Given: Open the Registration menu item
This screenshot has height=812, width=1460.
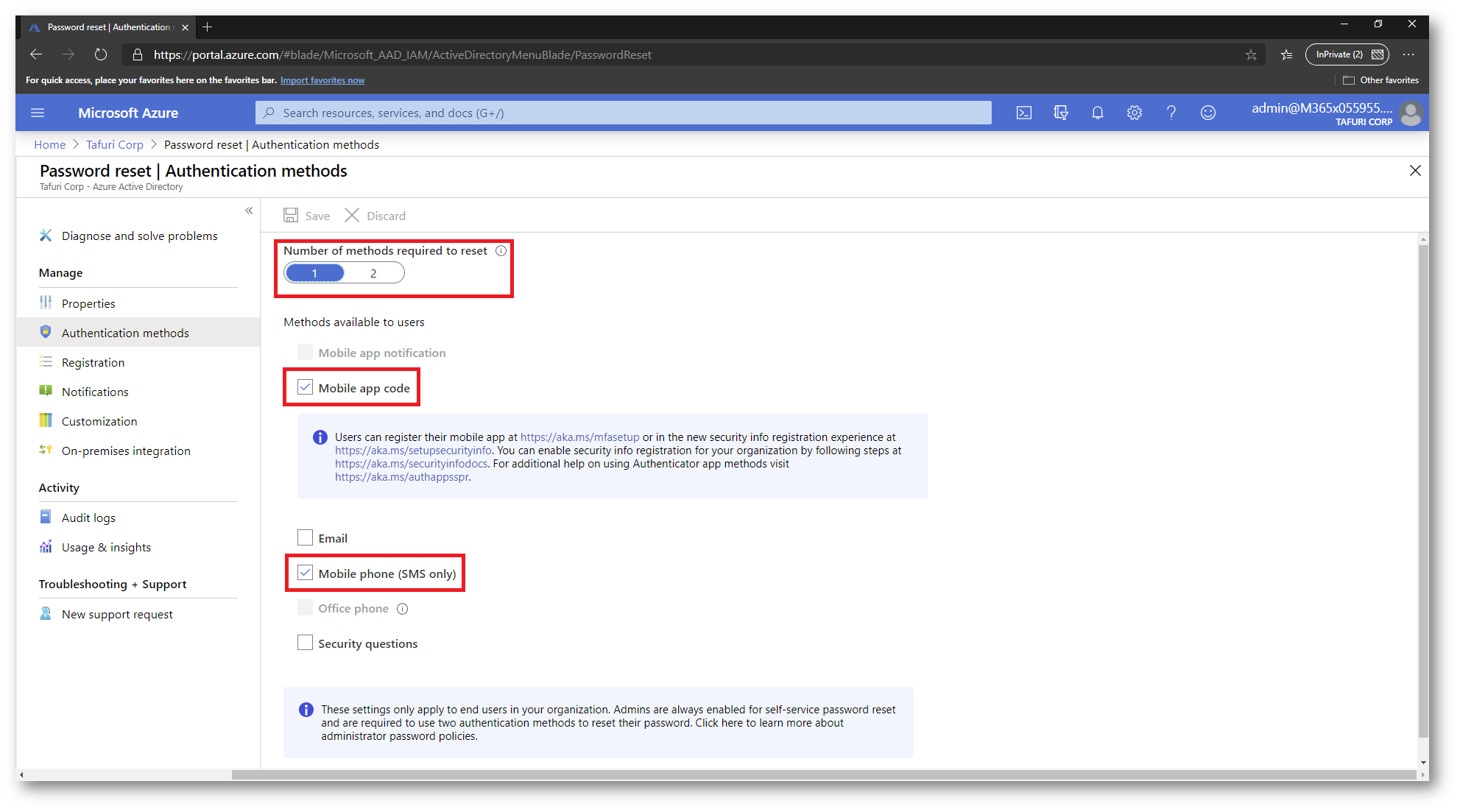Looking at the screenshot, I should [93, 362].
